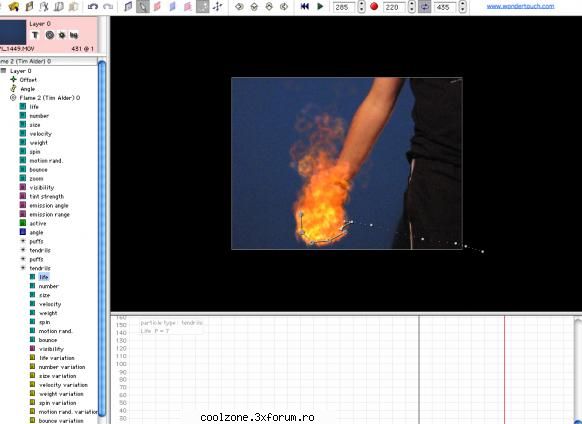Screen dimensions: 582x424
Task: Click the Flame 2 (Tim Alder) 0 header
Action: pyautogui.click(x=48, y=61)
